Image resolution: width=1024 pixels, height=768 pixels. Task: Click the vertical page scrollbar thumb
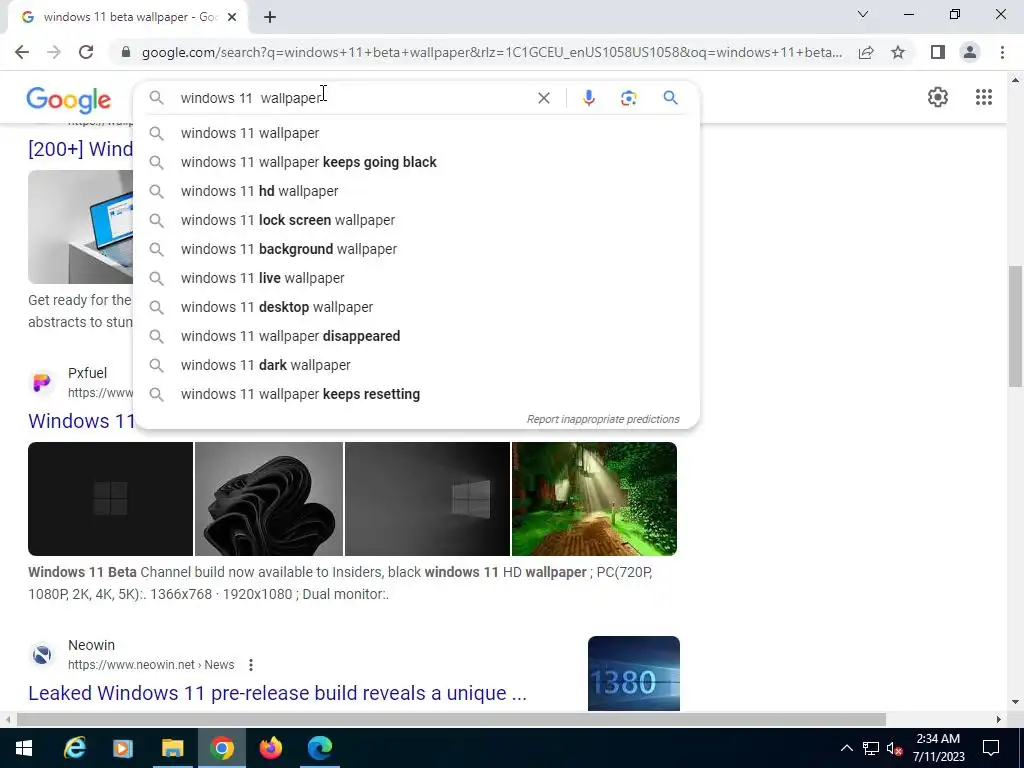[x=1015, y=326]
